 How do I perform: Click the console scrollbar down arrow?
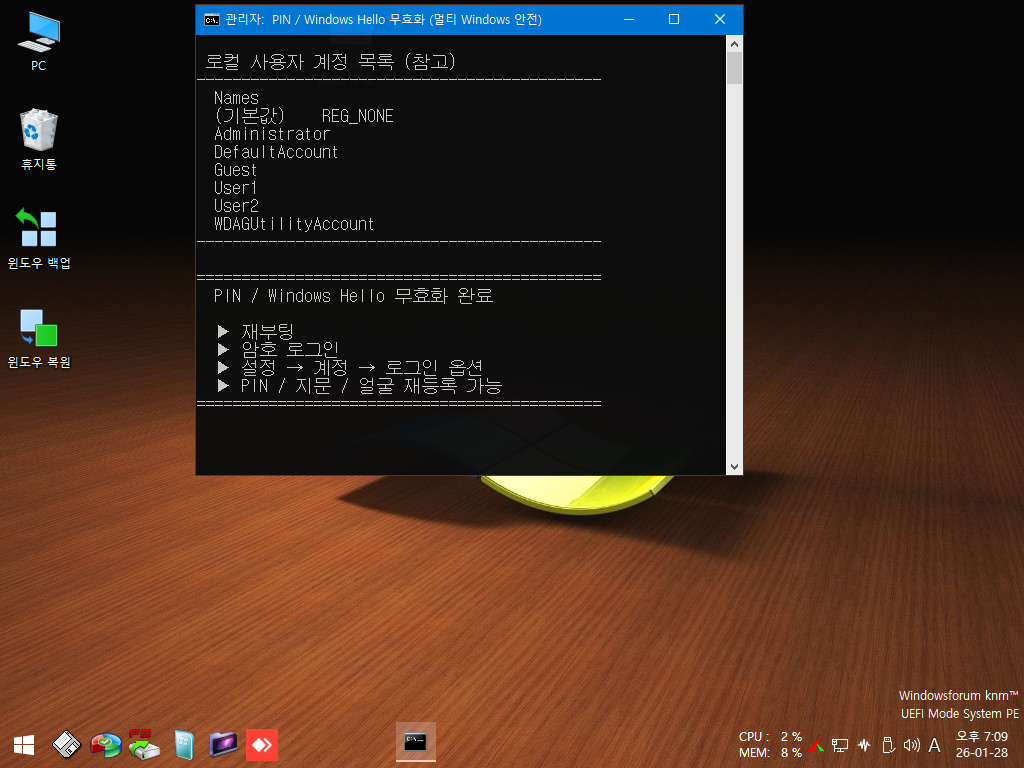734,466
